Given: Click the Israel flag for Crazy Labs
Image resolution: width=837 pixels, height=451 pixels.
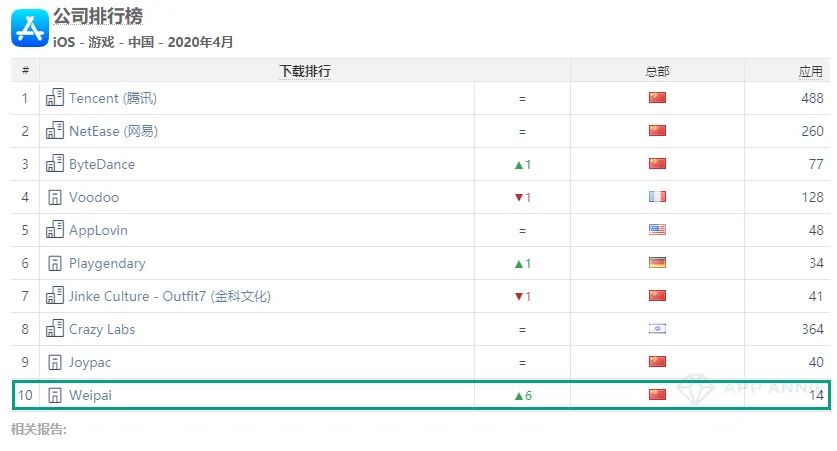Looking at the screenshot, I should pos(657,329).
